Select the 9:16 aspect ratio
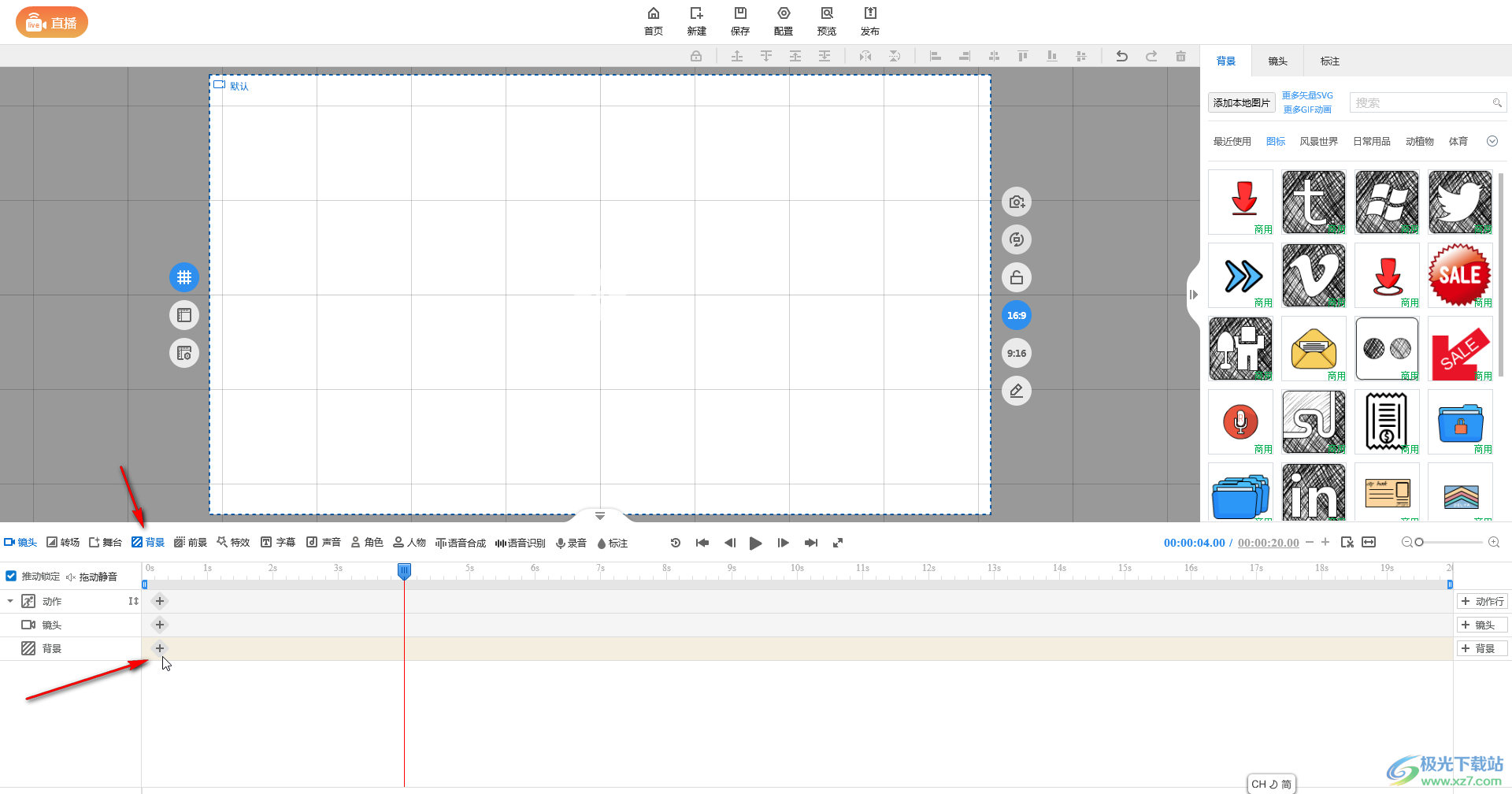 pos(1017,353)
